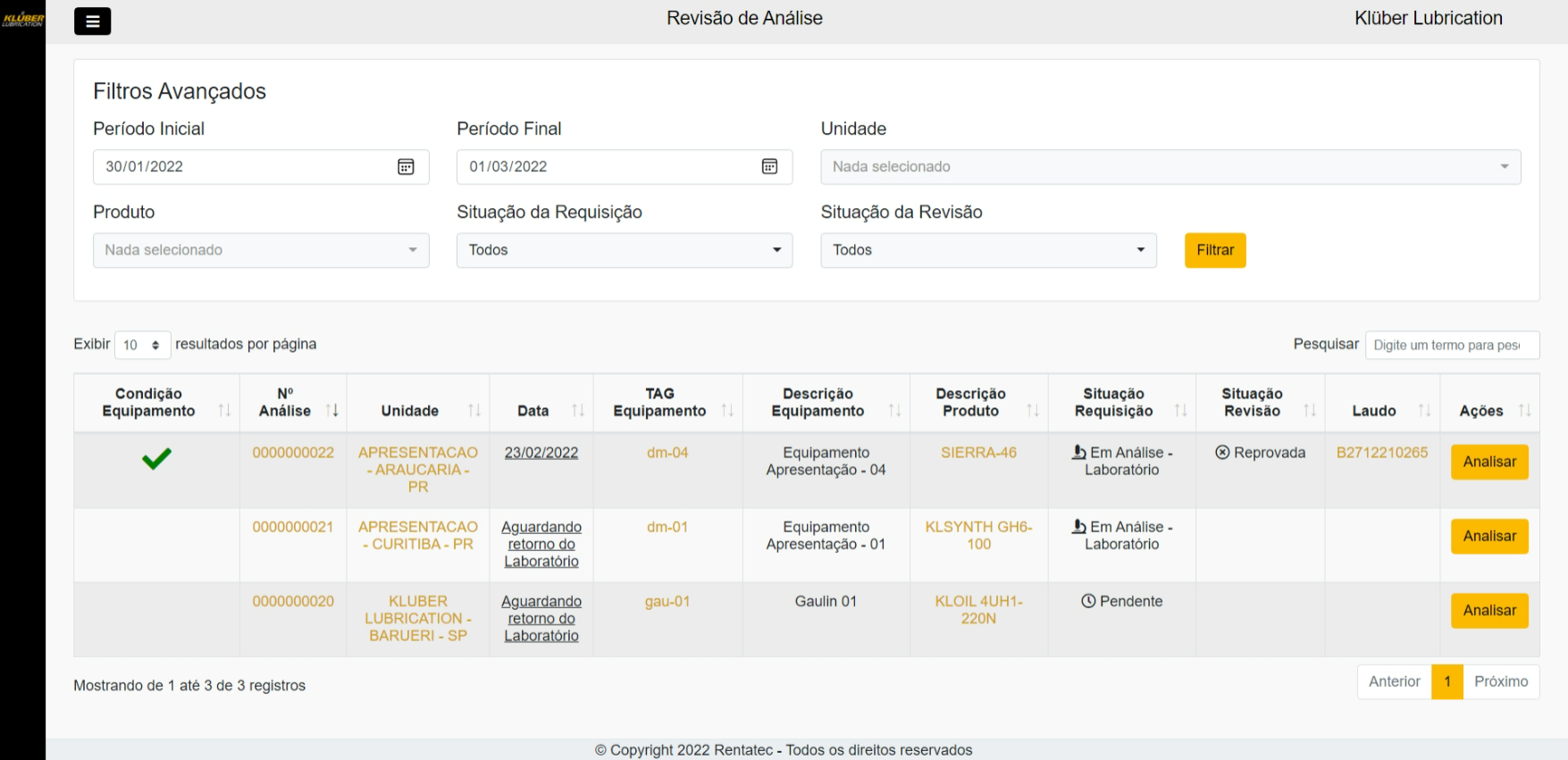Sort table by Data column

coord(577,411)
